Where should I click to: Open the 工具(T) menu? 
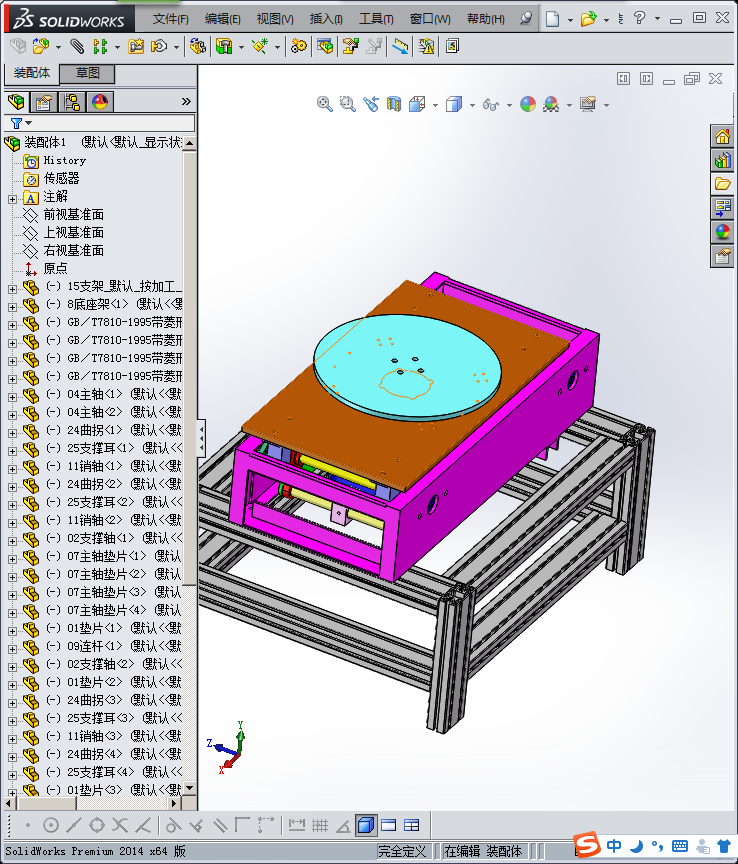click(376, 19)
